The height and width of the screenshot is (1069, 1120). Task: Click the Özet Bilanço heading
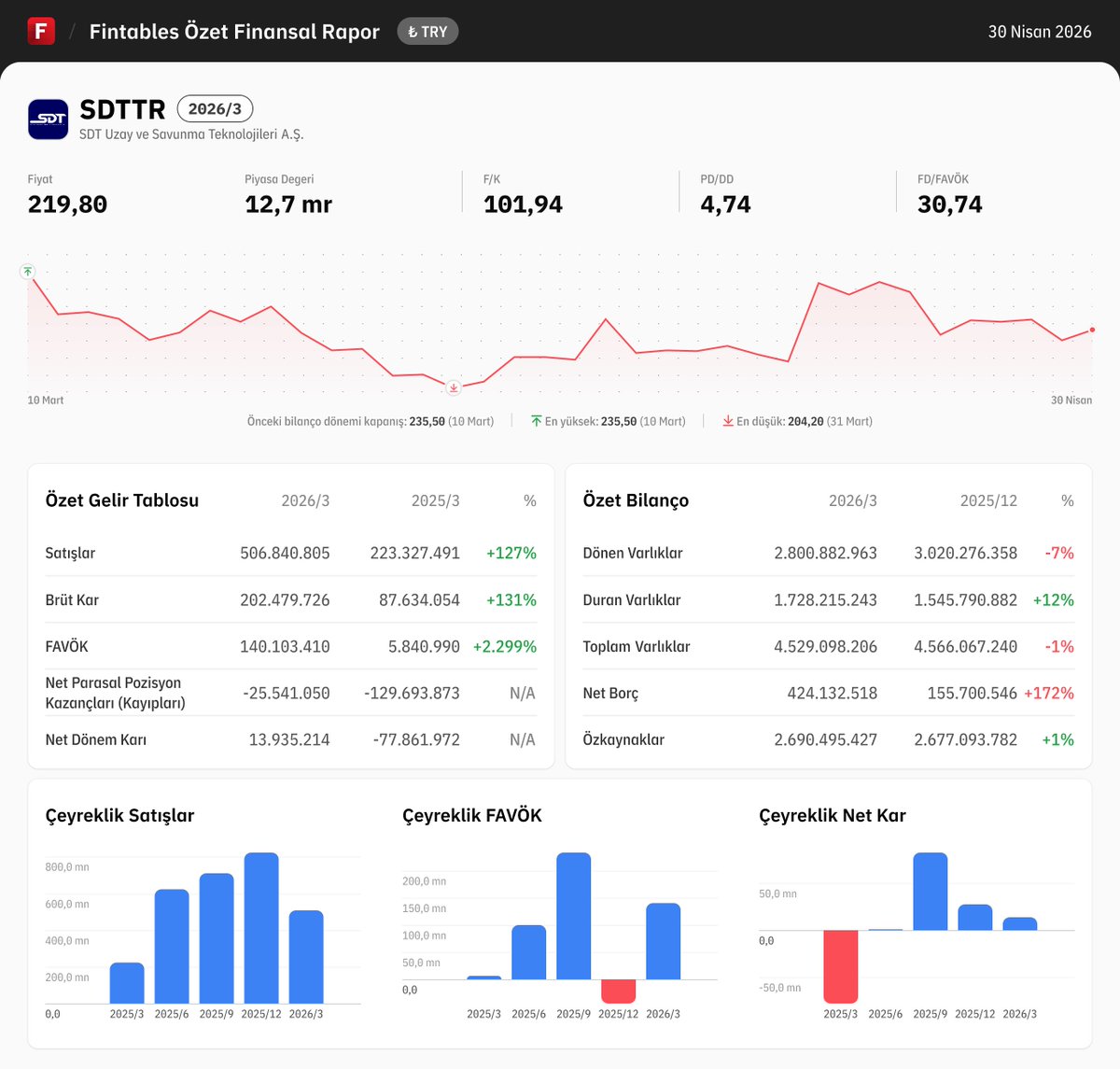[636, 500]
